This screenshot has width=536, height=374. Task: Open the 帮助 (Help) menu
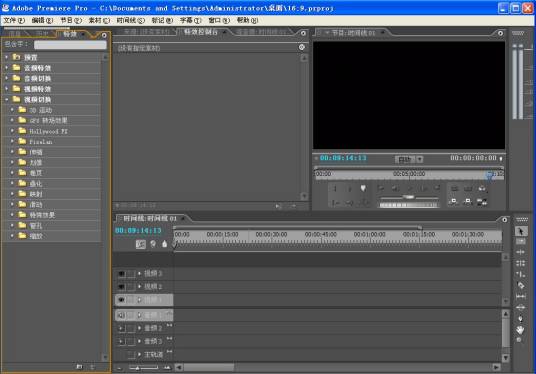click(x=247, y=21)
